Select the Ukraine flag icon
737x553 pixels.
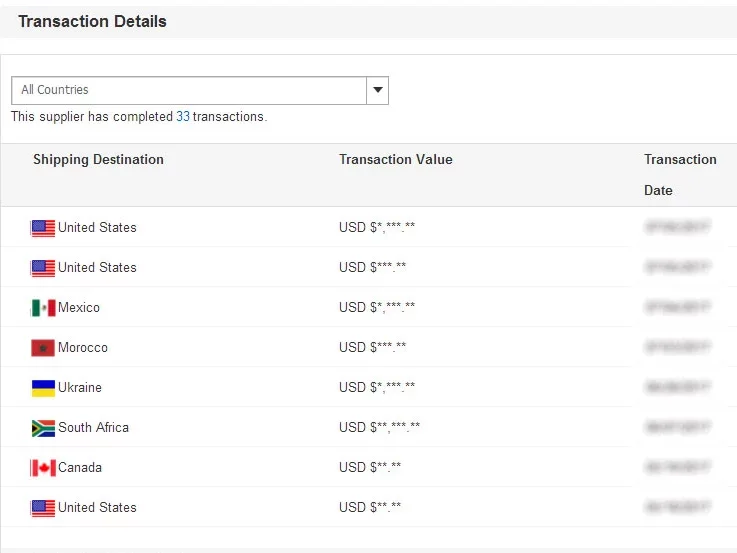[43, 388]
